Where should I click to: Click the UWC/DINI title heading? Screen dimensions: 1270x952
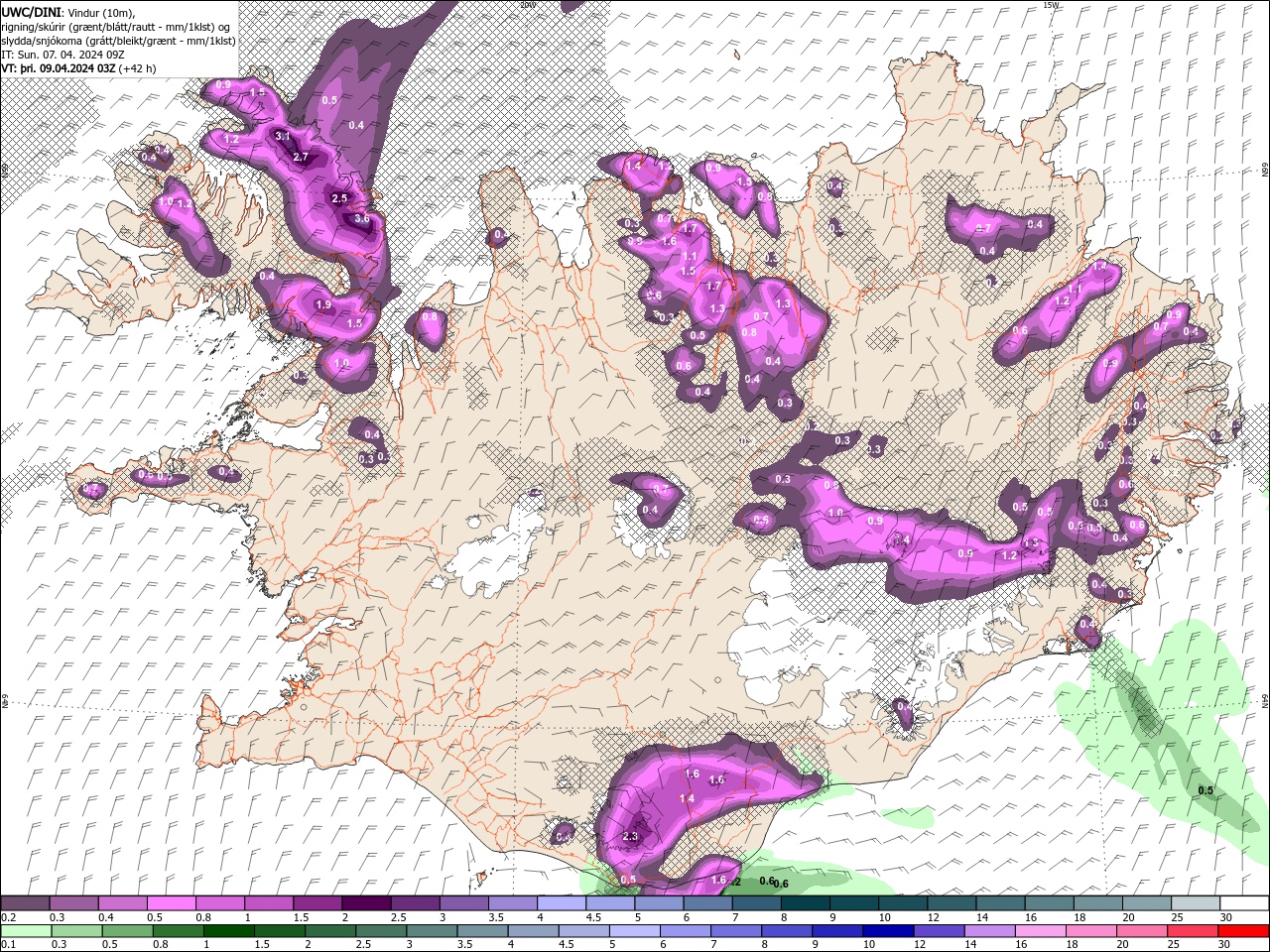click(x=31, y=12)
